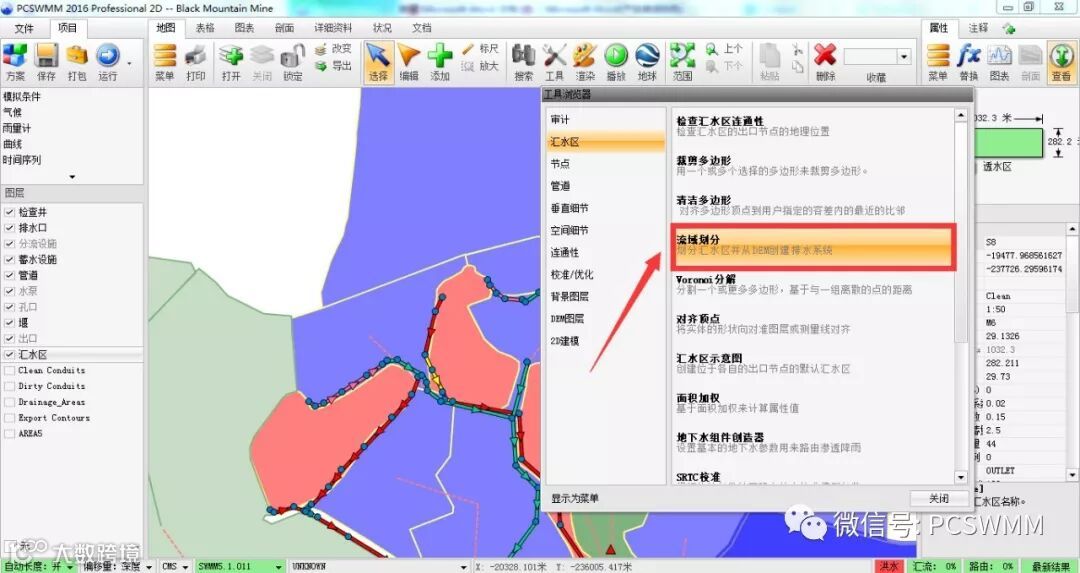The width and height of the screenshot is (1080, 573).
Task: Click the 改变 change button
Action: coord(334,49)
